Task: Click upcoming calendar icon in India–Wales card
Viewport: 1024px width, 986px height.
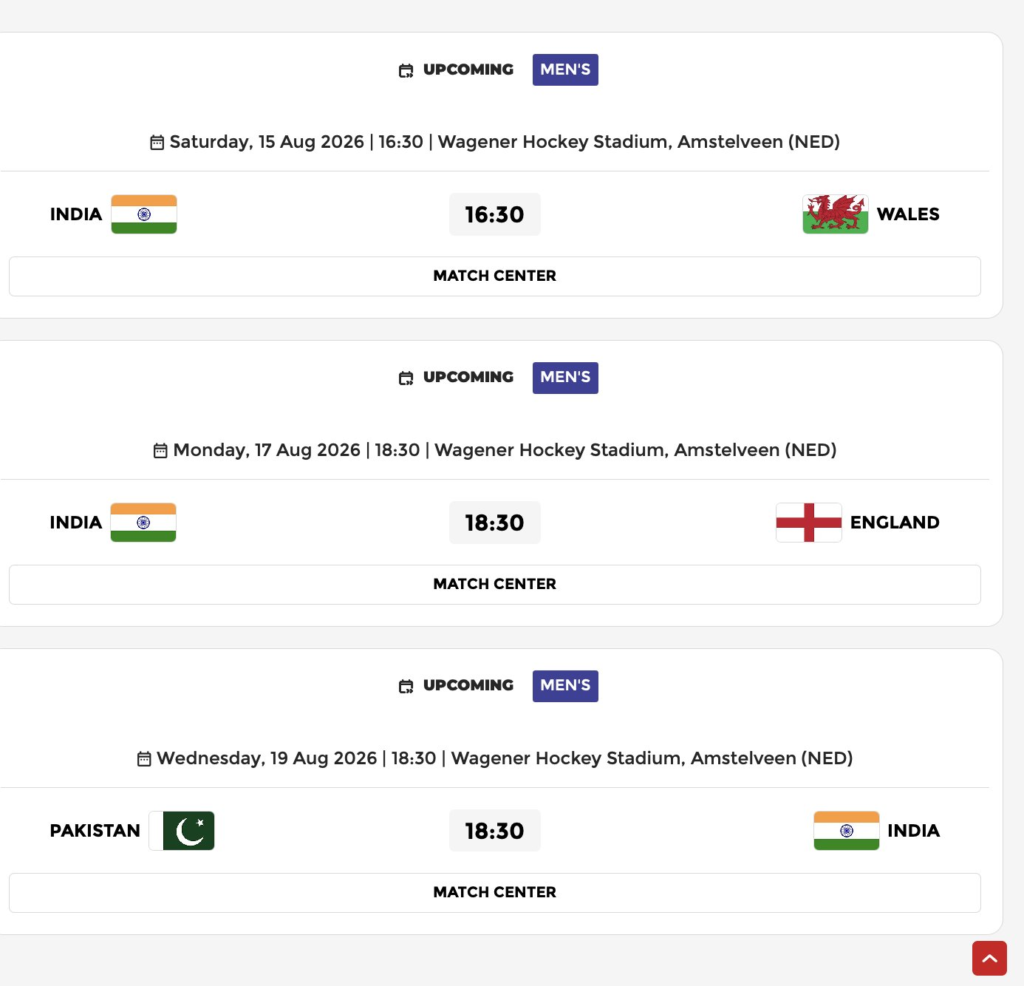Action: 406,71
